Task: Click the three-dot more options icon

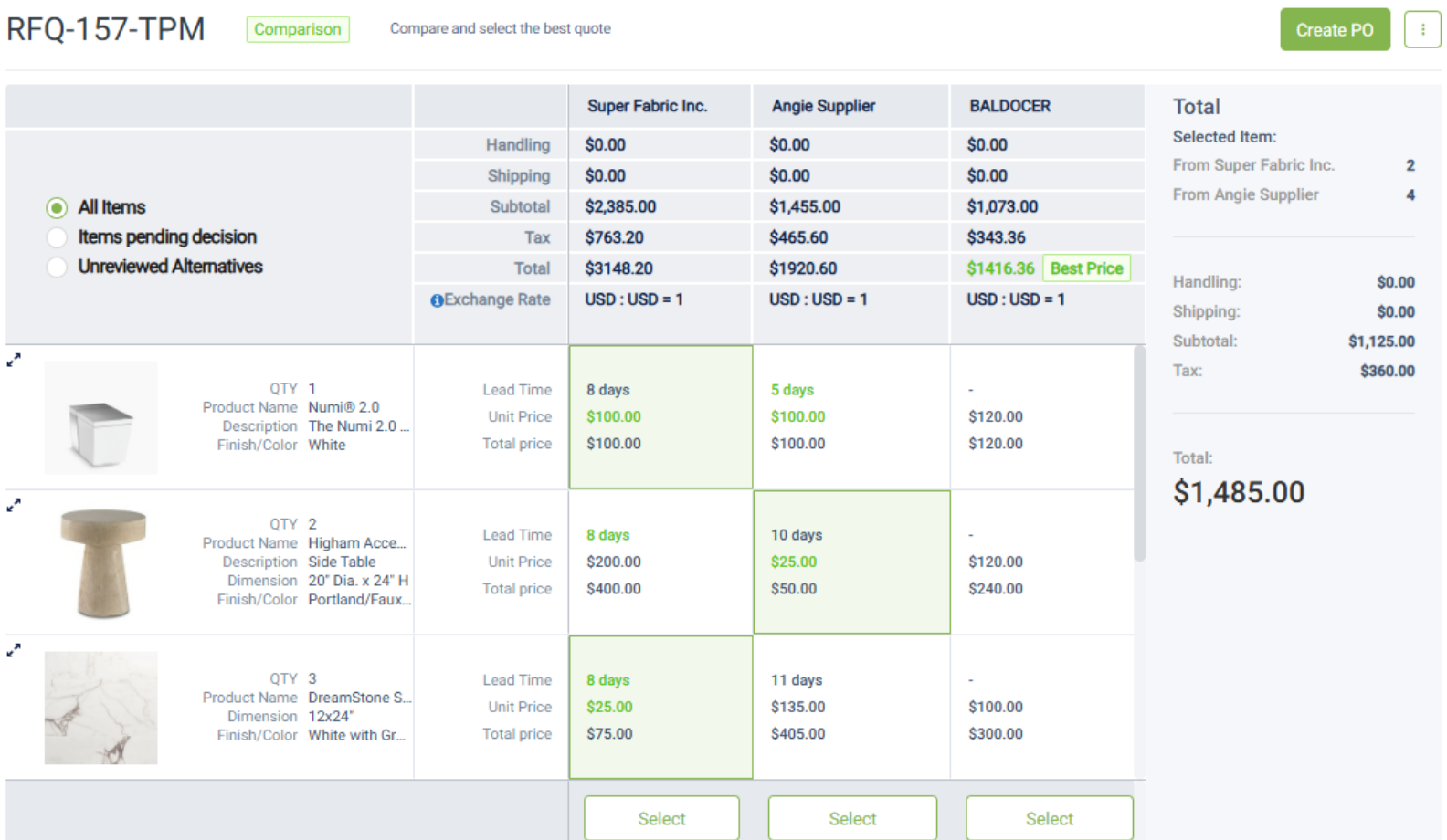Action: [x=1421, y=29]
